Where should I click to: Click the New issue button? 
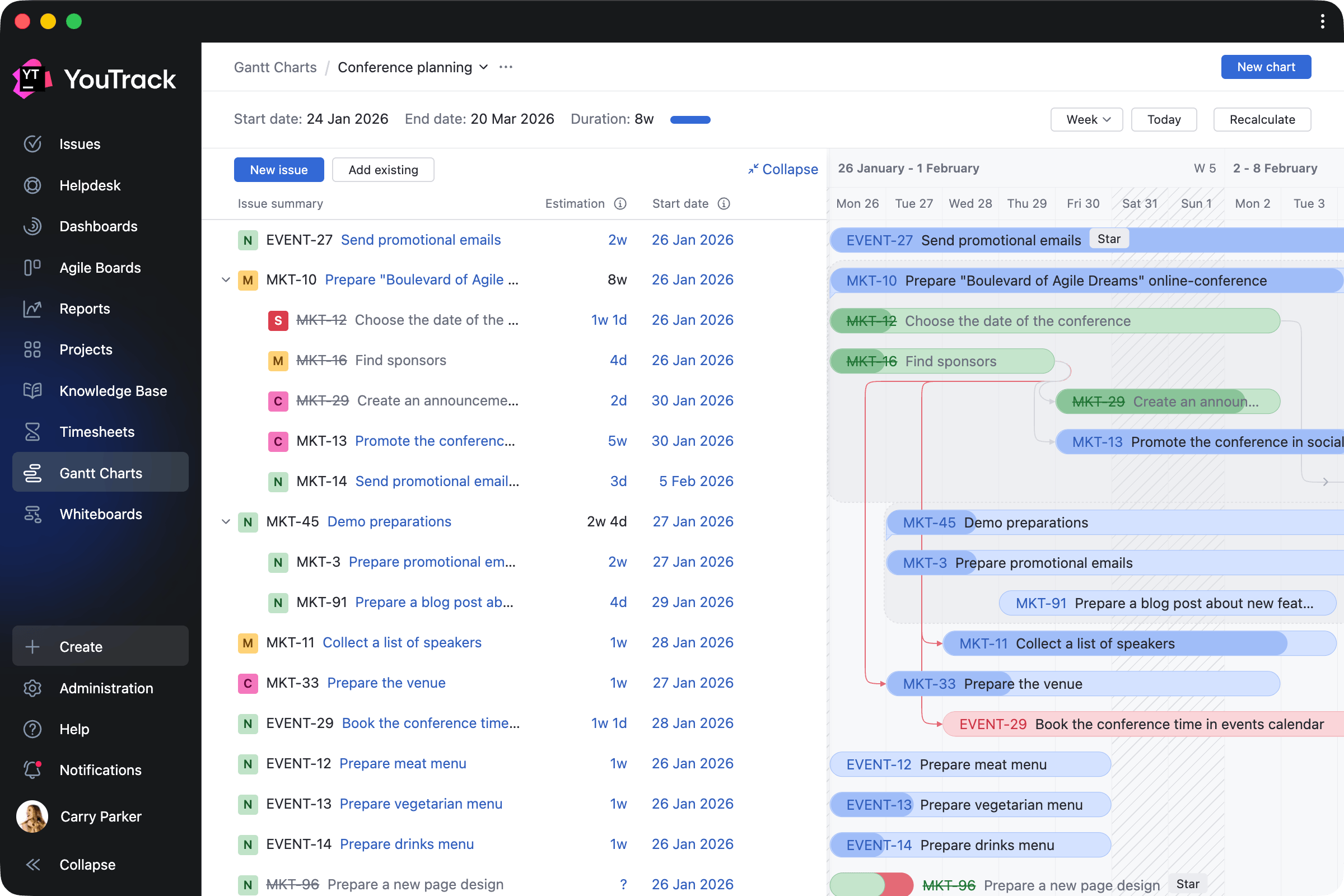(279, 170)
